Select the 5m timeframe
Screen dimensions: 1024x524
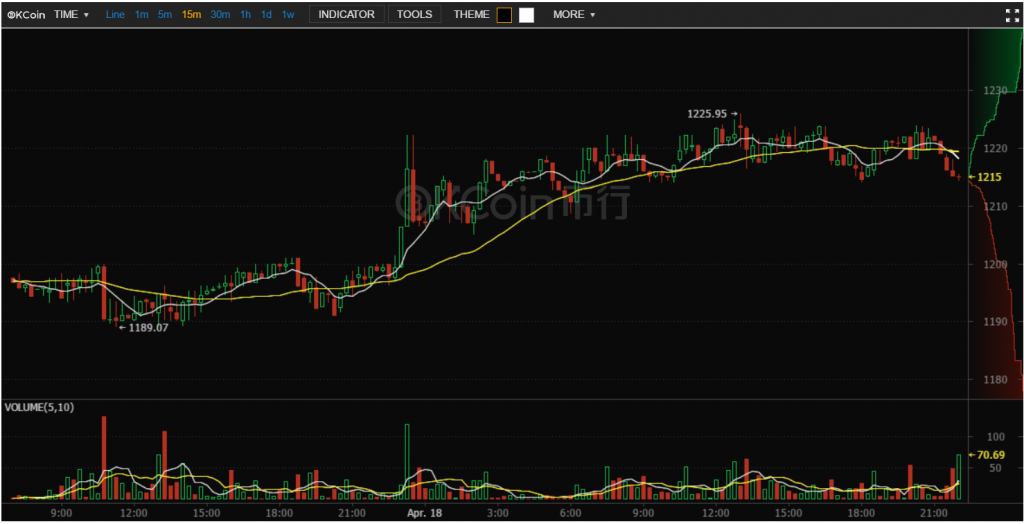(x=165, y=15)
